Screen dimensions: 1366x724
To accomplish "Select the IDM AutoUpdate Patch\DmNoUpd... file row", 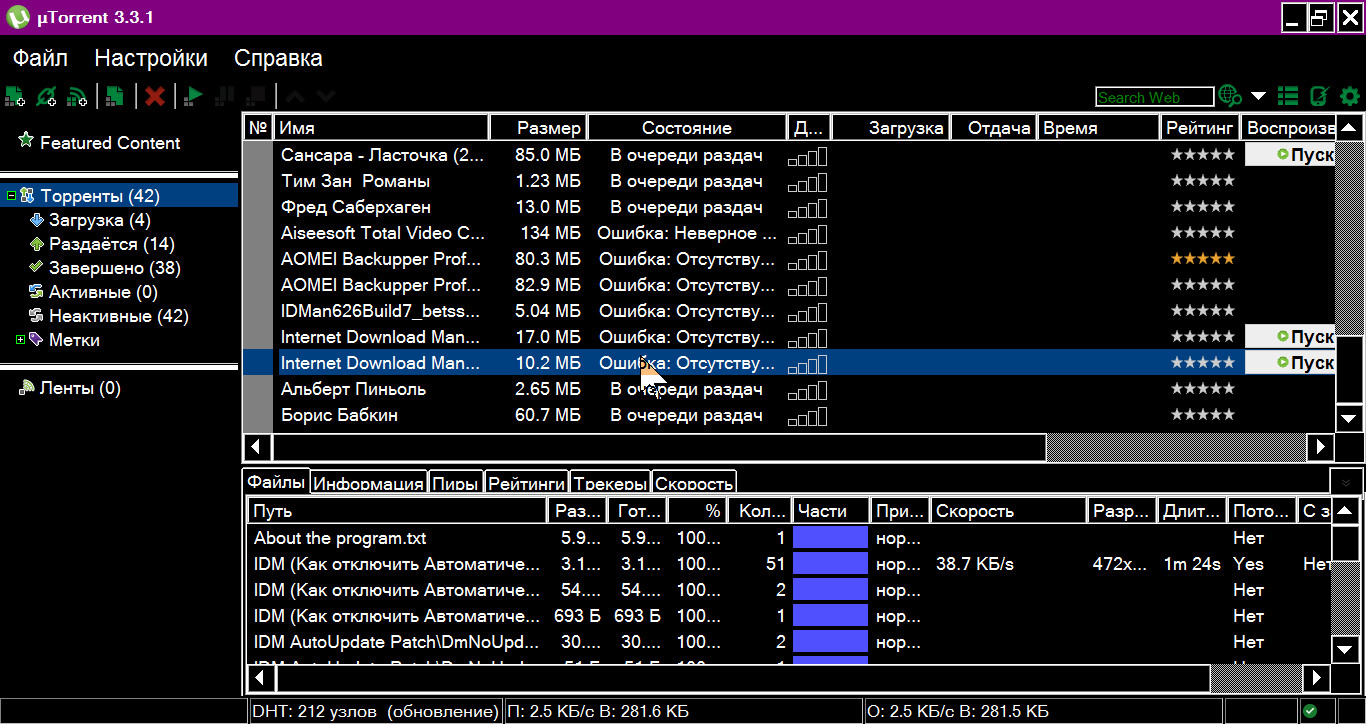I will [396, 642].
